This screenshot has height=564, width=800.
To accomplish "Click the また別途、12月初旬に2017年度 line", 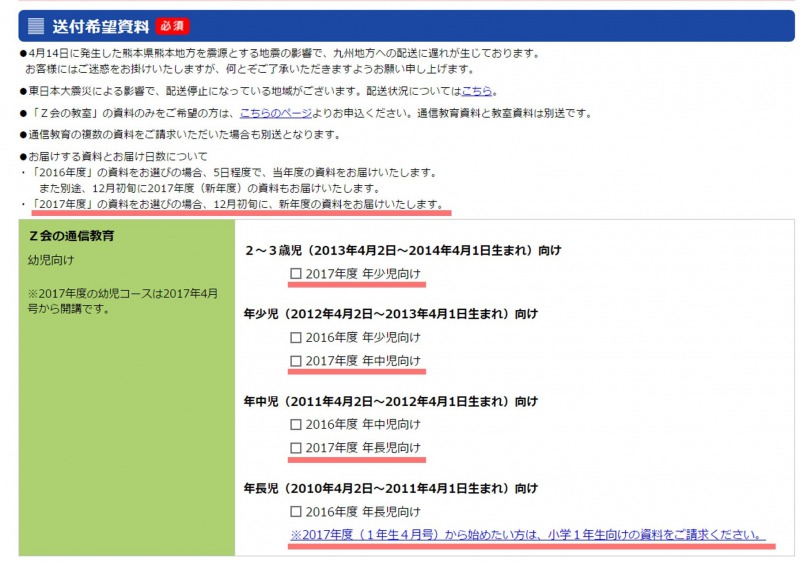I will 209,188.
